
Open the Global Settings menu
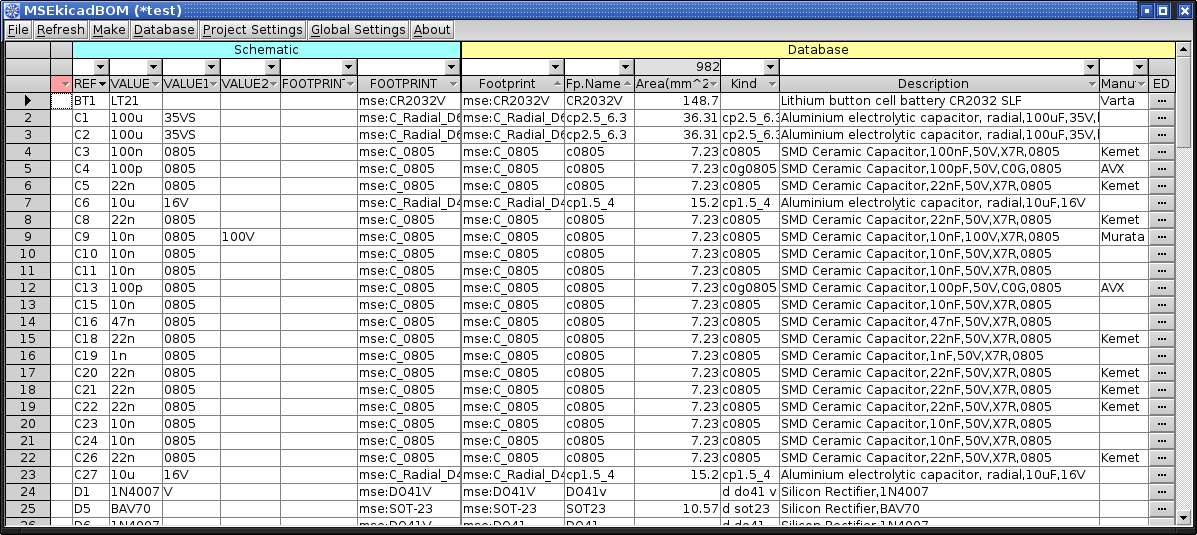pos(358,30)
